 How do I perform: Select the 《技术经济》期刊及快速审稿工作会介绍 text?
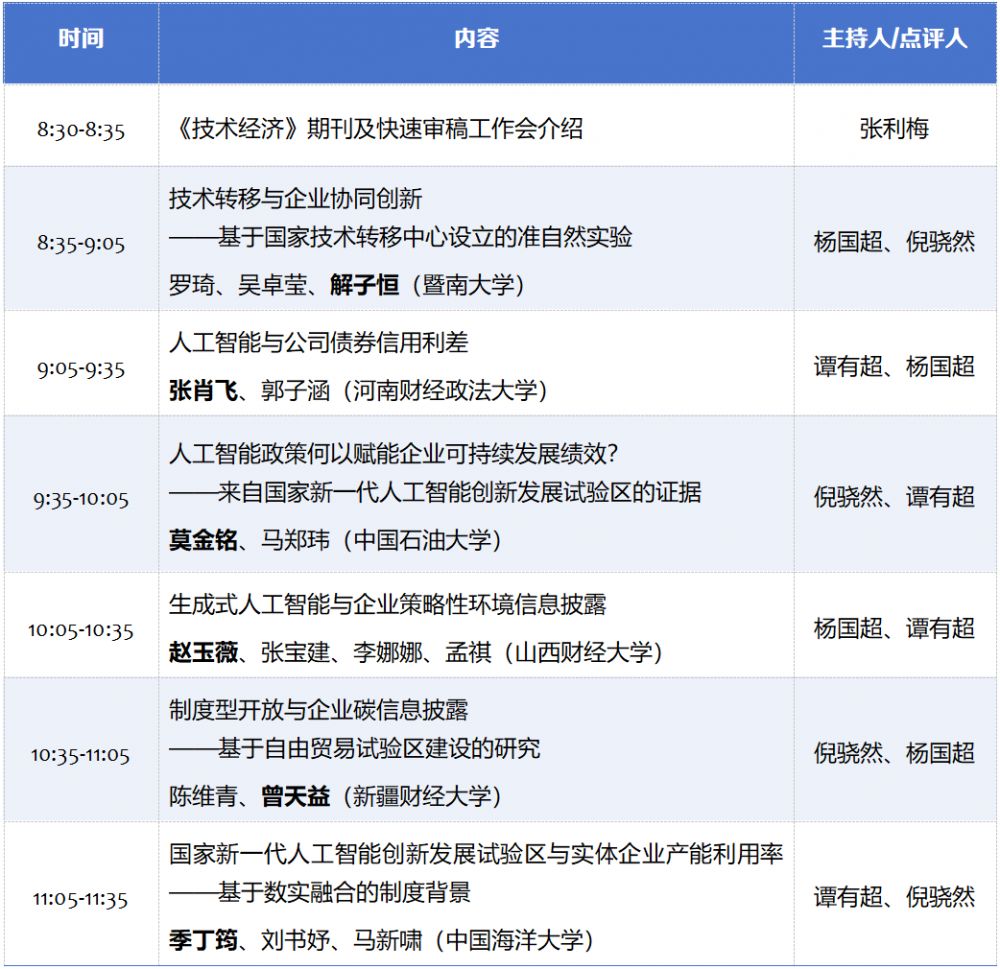[x=378, y=129]
